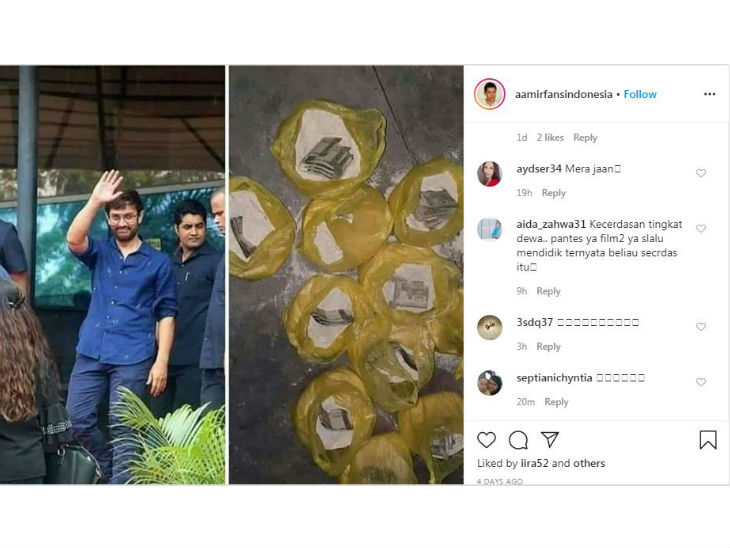Screen dimensions: 730x548
Task: Like aydser34's comment
Action: (x=700, y=173)
